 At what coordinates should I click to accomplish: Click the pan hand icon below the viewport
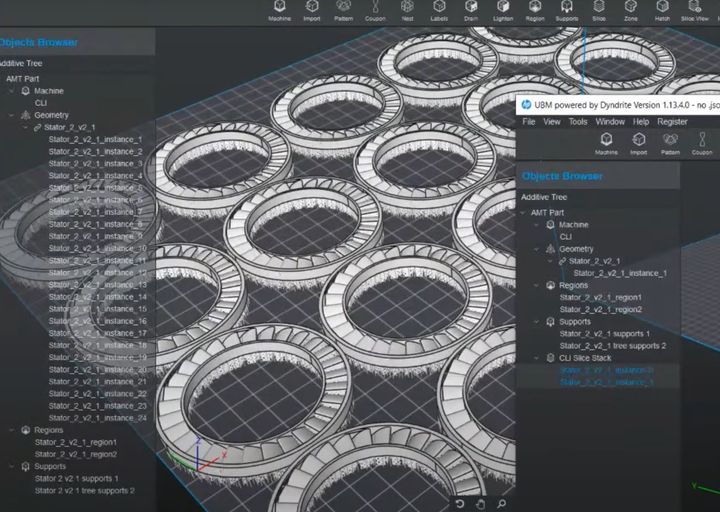click(x=481, y=504)
